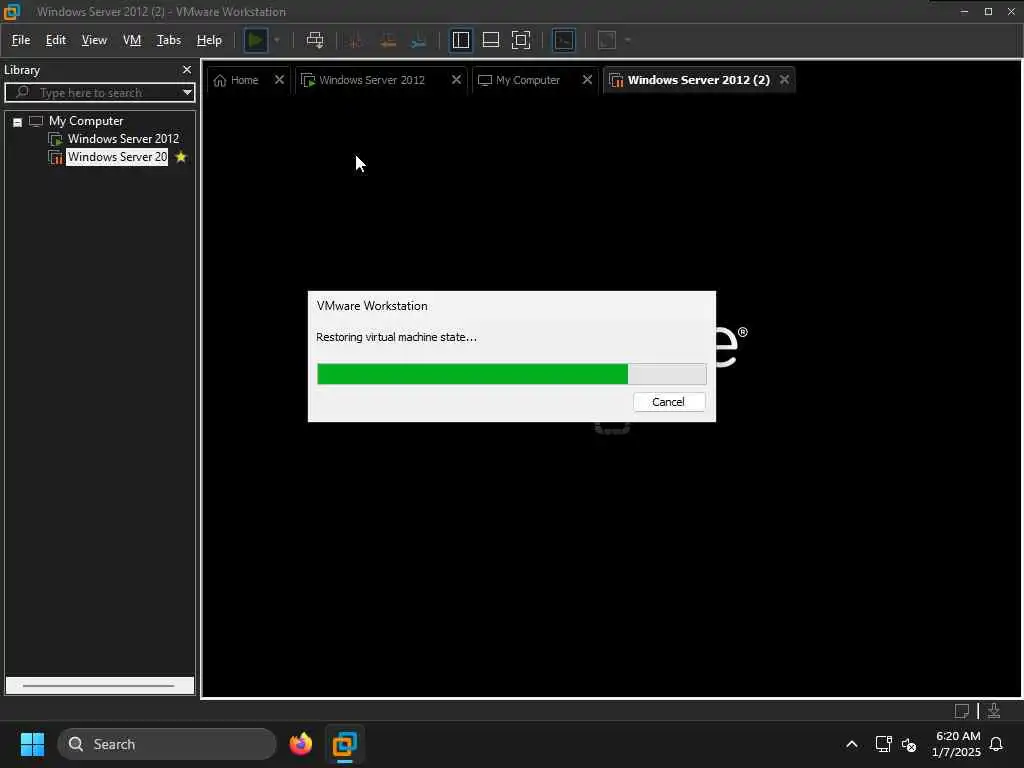The image size is (1024, 768).
Task: Open the Windows Start menu
Action: point(32,744)
